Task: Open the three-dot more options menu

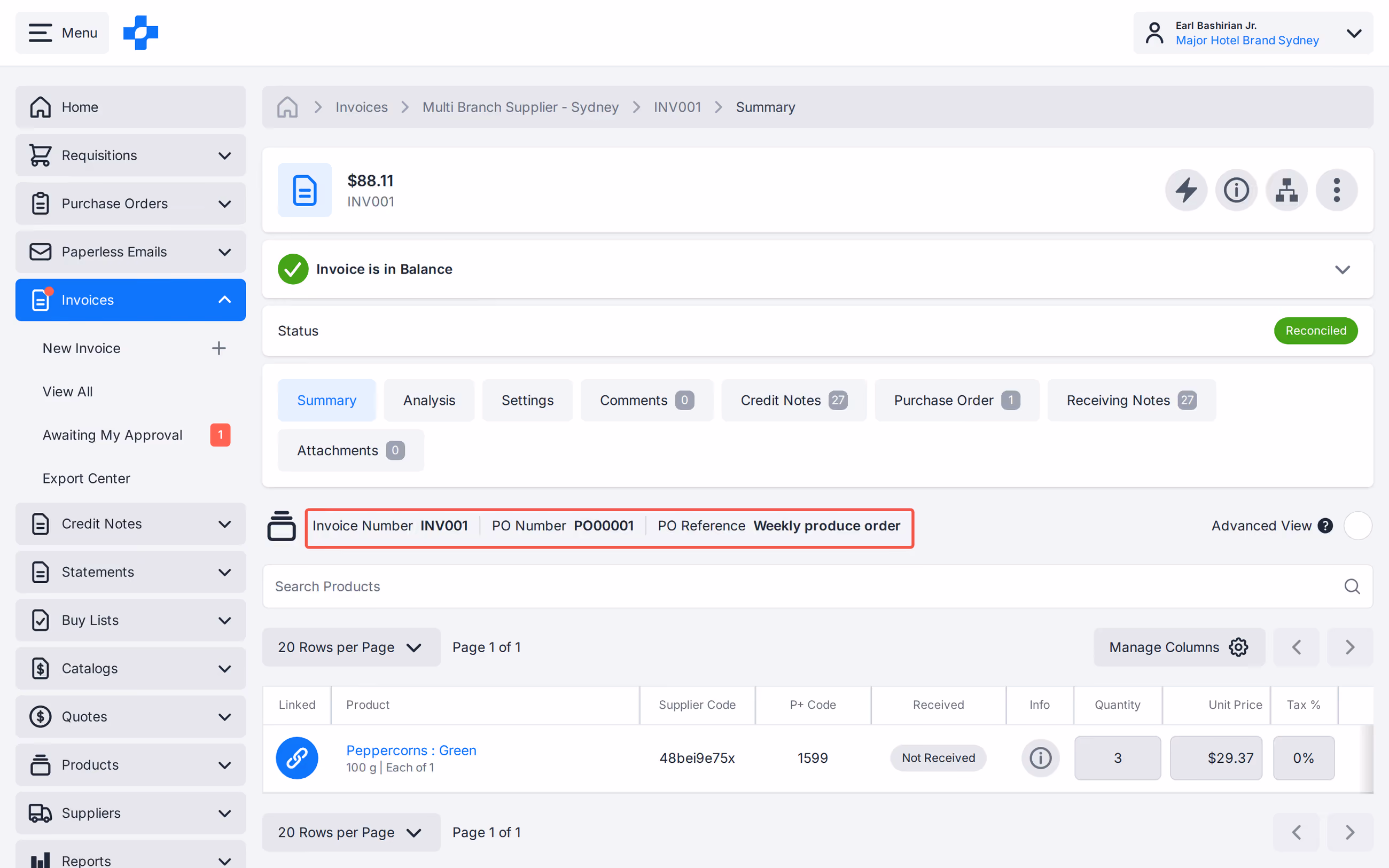Action: click(x=1337, y=190)
